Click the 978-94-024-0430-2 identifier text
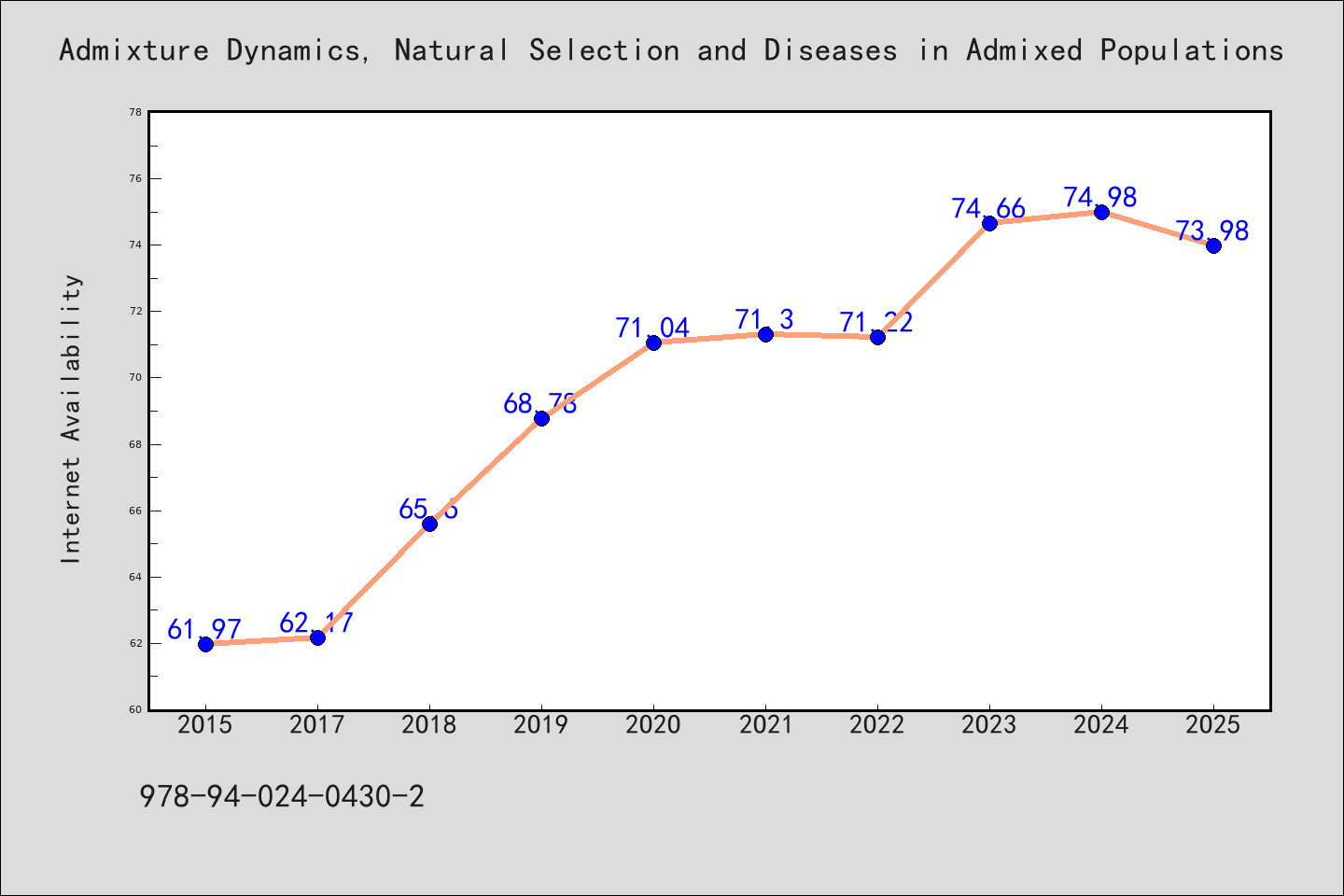The width and height of the screenshot is (1344, 896). click(282, 796)
